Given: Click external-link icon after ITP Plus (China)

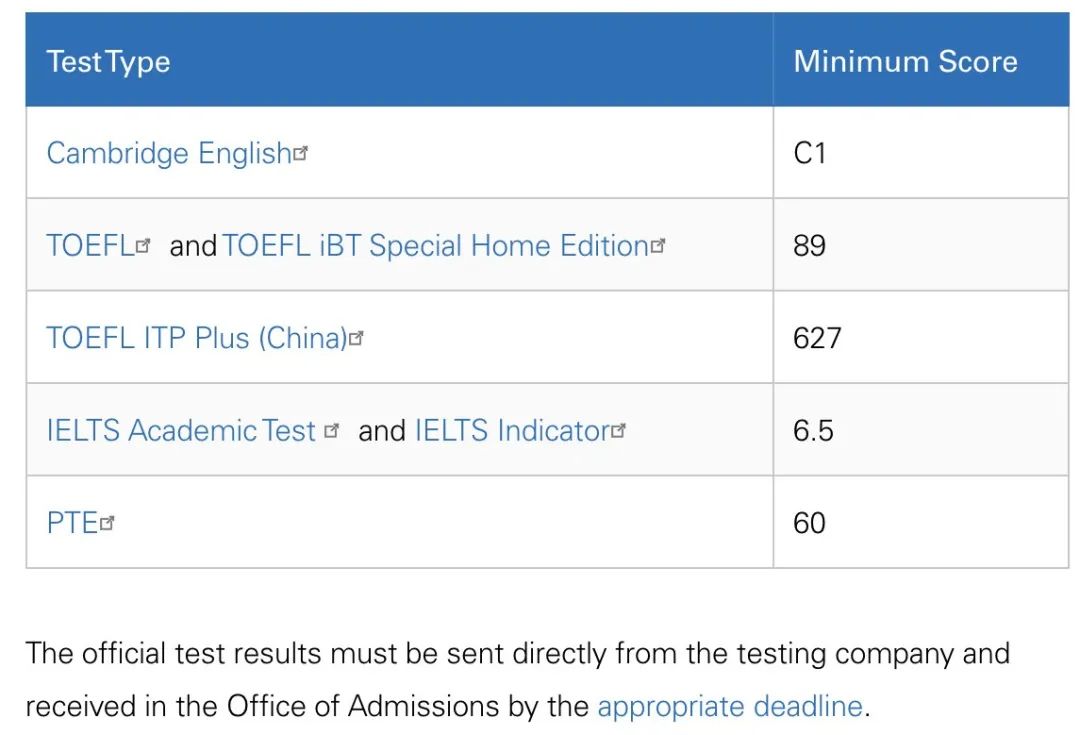Looking at the screenshot, I should 356,338.
